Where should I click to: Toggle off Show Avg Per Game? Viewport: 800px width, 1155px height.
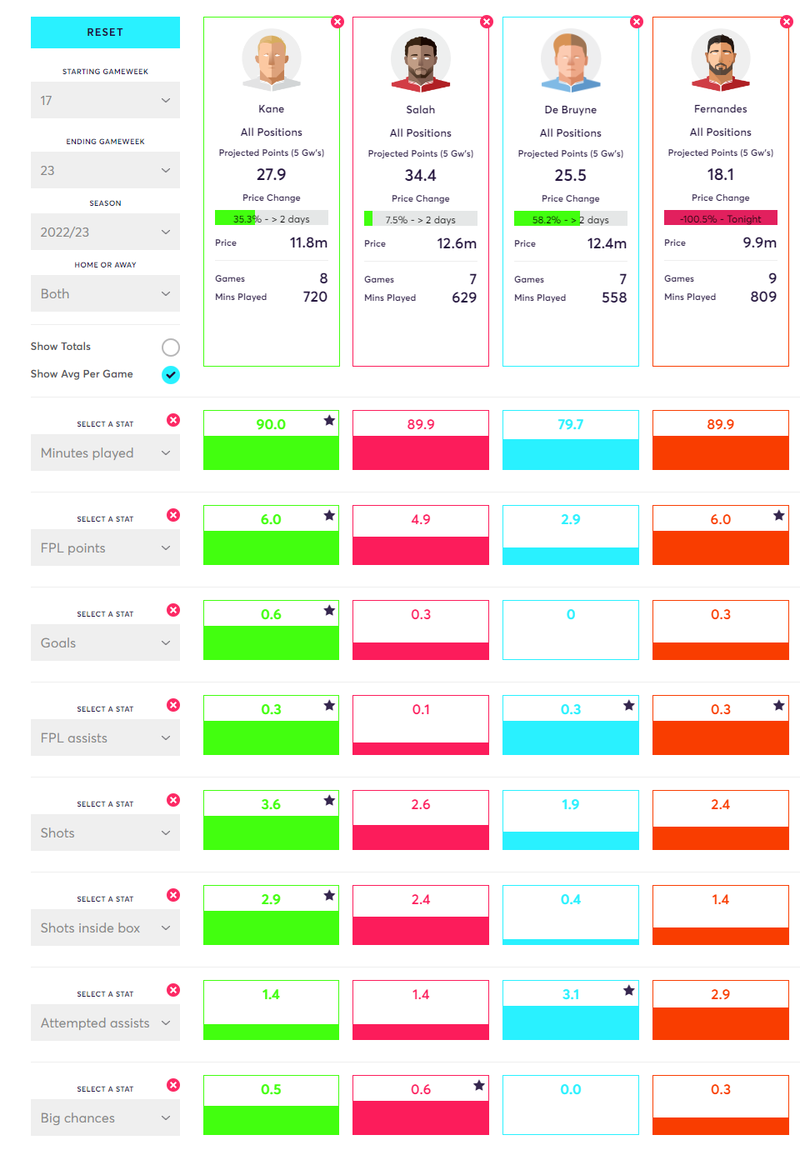point(170,375)
